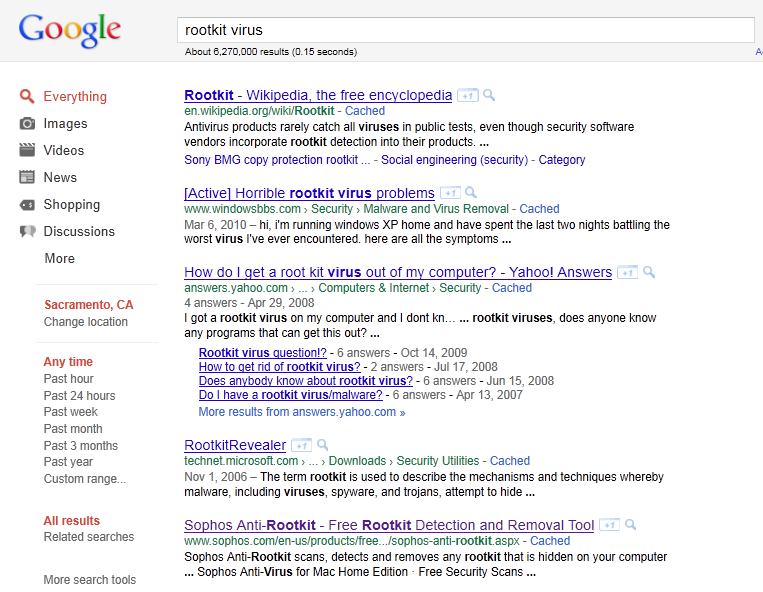Switch to Shopping search results

(x=72, y=204)
